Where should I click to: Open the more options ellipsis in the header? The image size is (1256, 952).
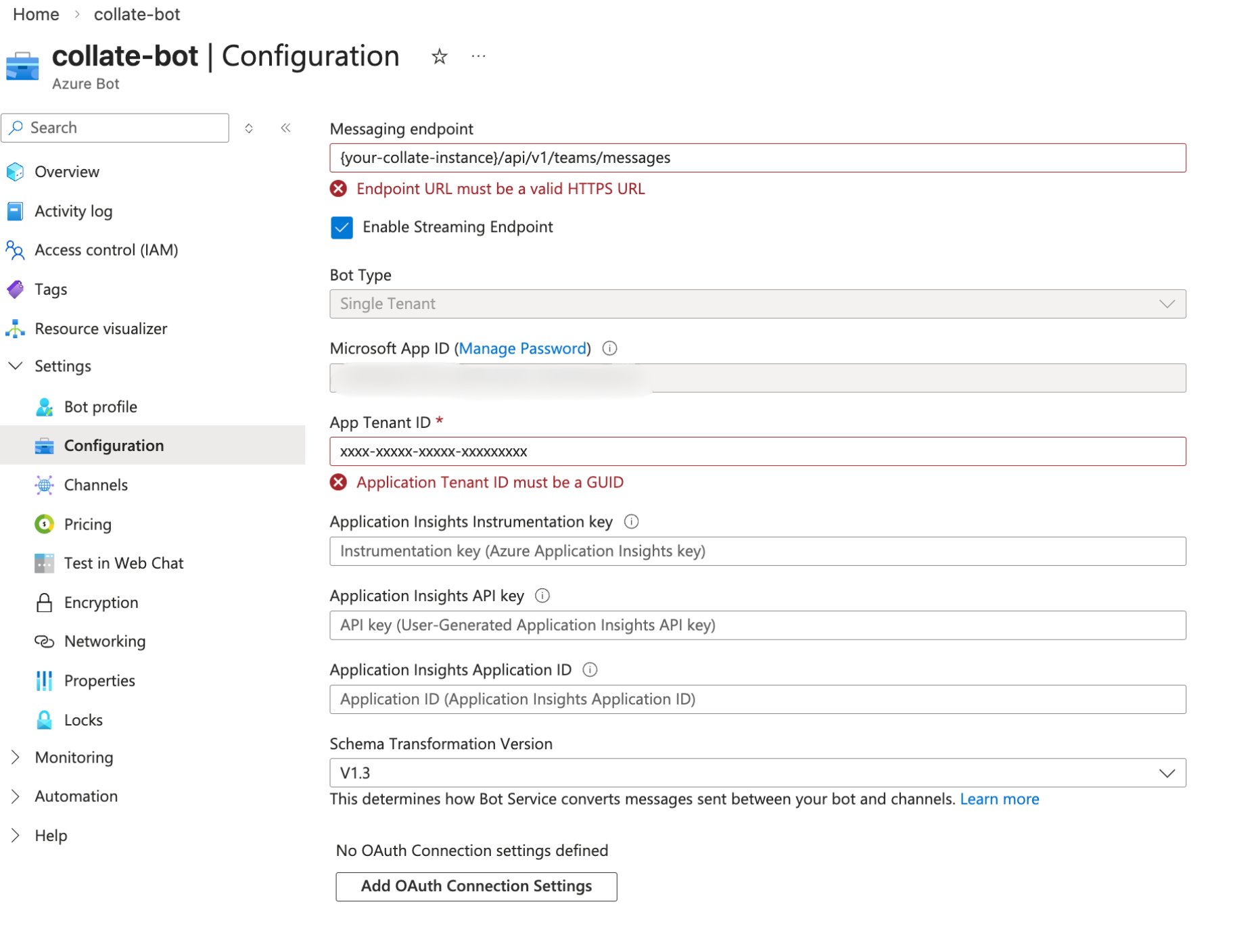click(478, 56)
